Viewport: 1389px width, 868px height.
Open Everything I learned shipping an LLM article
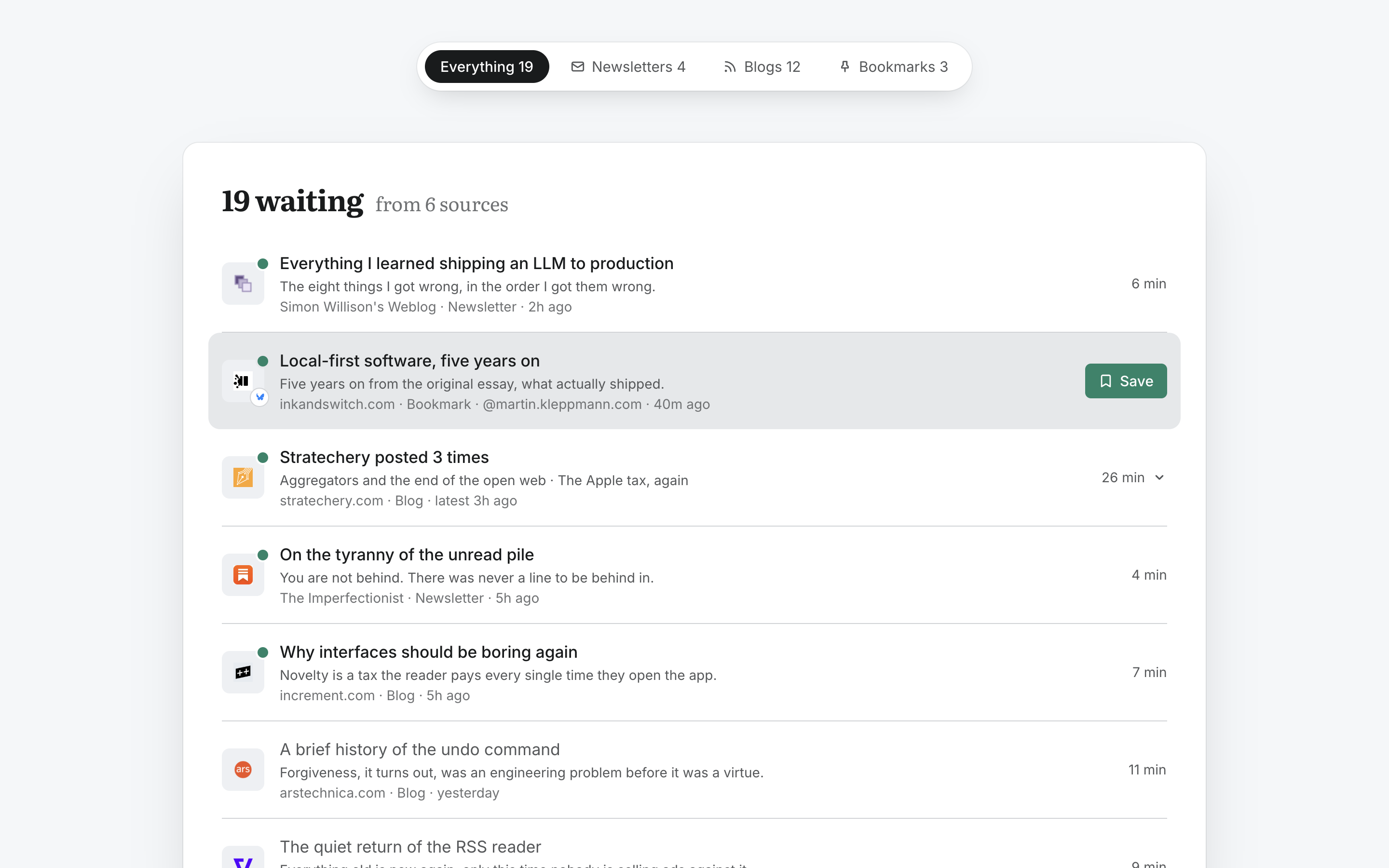tap(477, 263)
